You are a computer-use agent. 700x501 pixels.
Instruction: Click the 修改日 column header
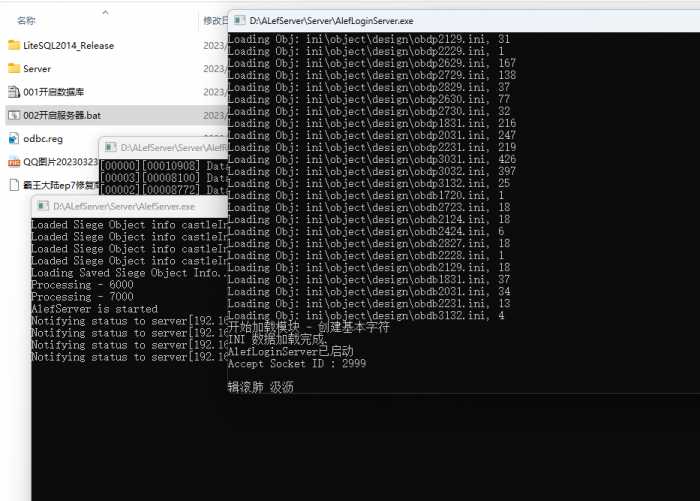coord(215,21)
